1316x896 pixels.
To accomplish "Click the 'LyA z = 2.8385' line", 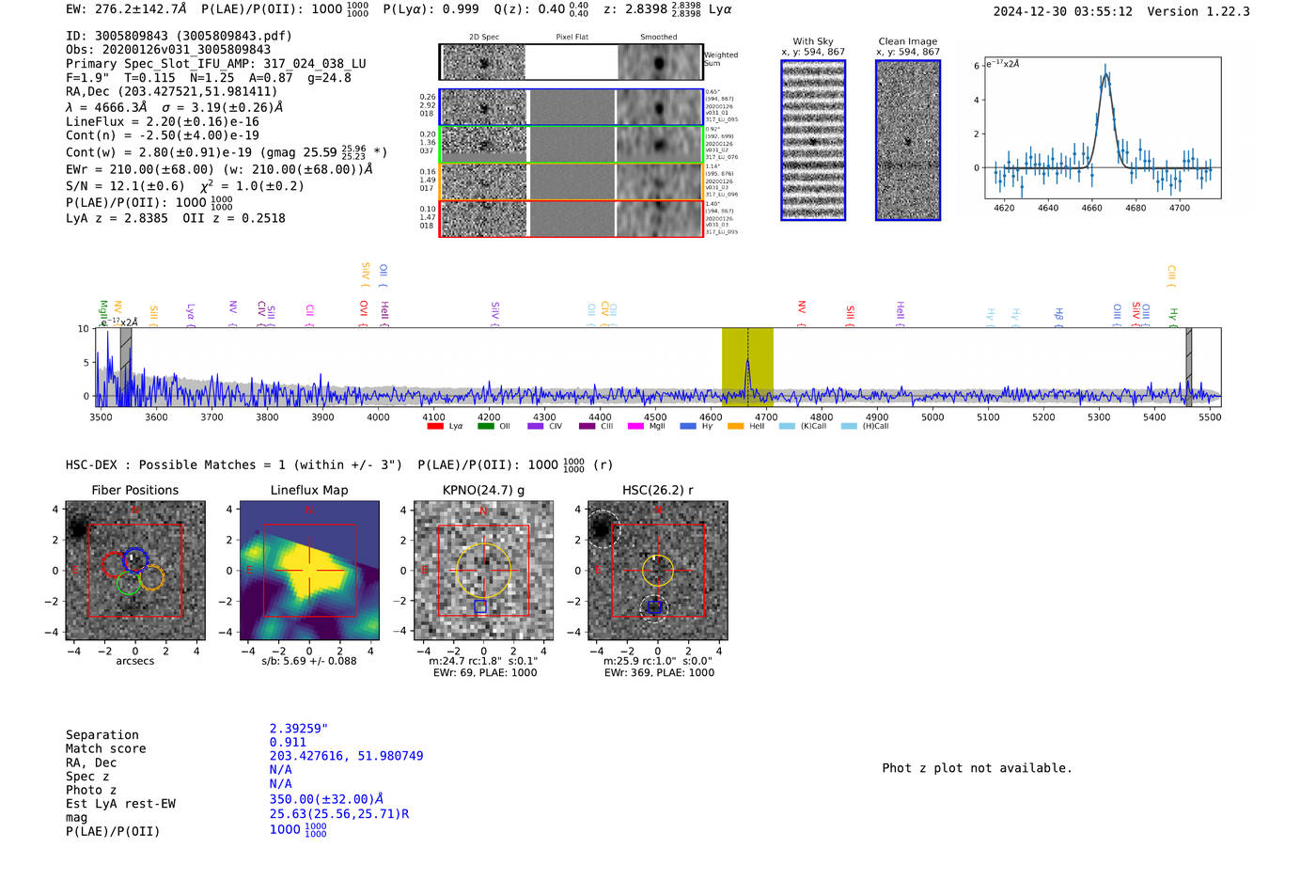I will click(176, 218).
